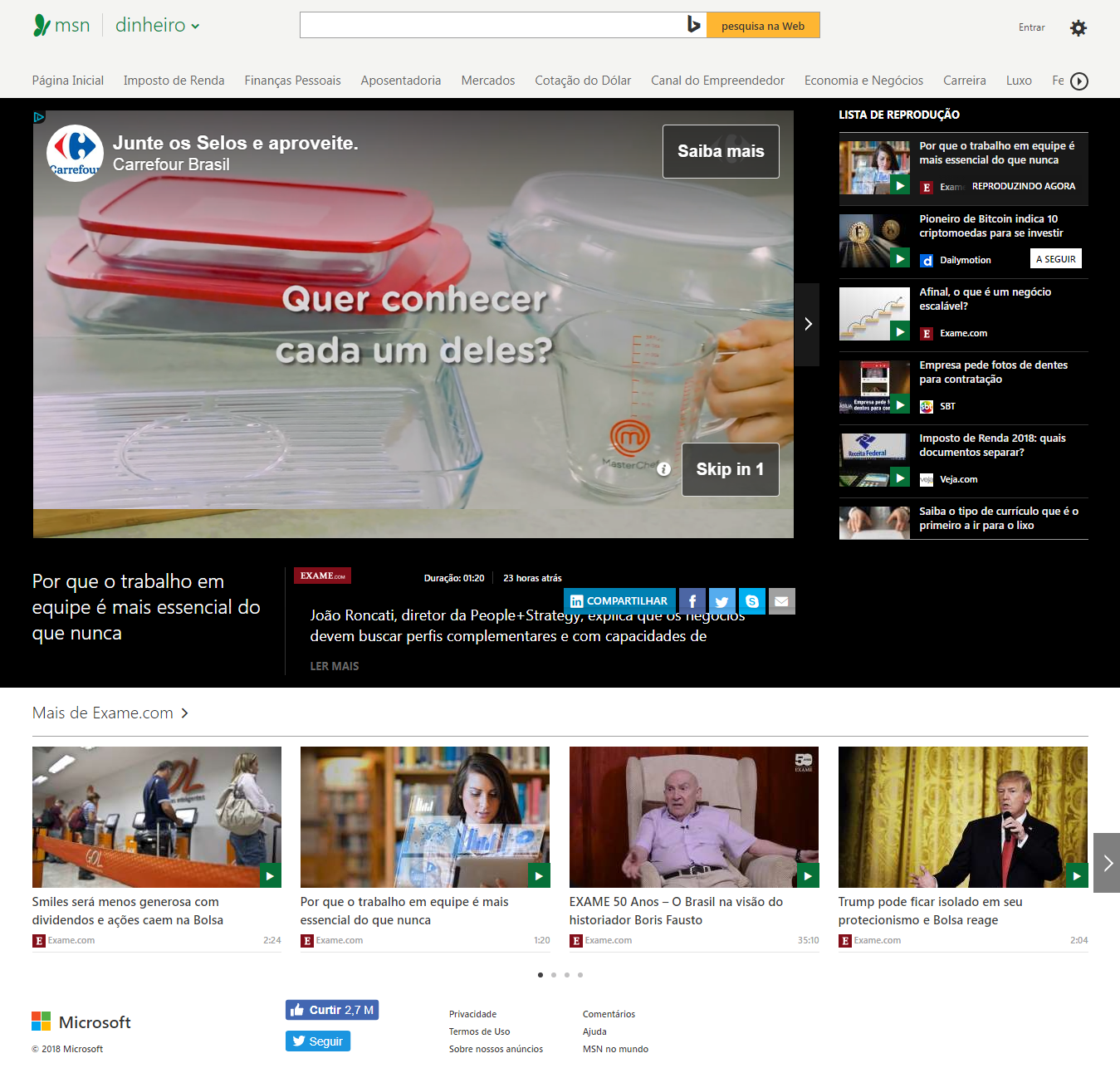
Task: Play the Imposto de Renda 2018 playlist video
Action: [874, 460]
